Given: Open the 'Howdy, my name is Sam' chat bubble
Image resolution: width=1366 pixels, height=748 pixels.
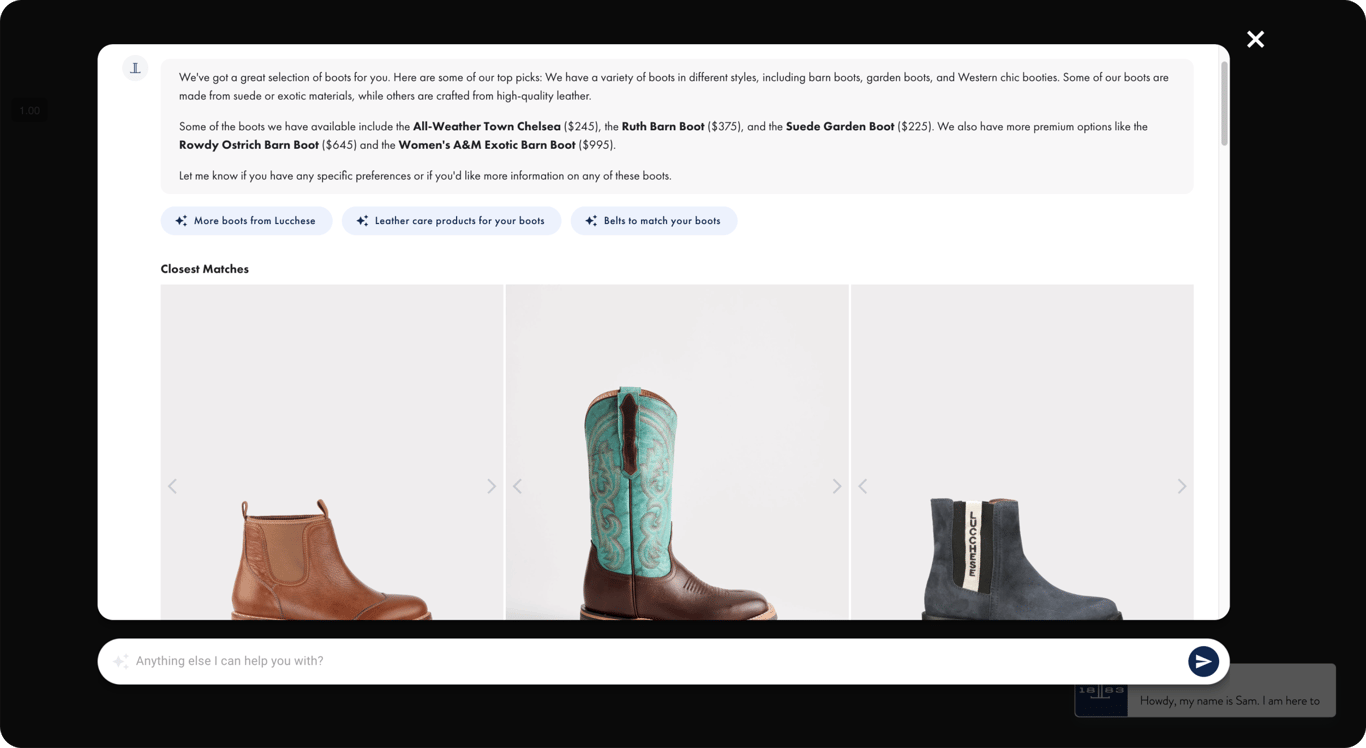Looking at the screenshot, I should point(1230,700).
